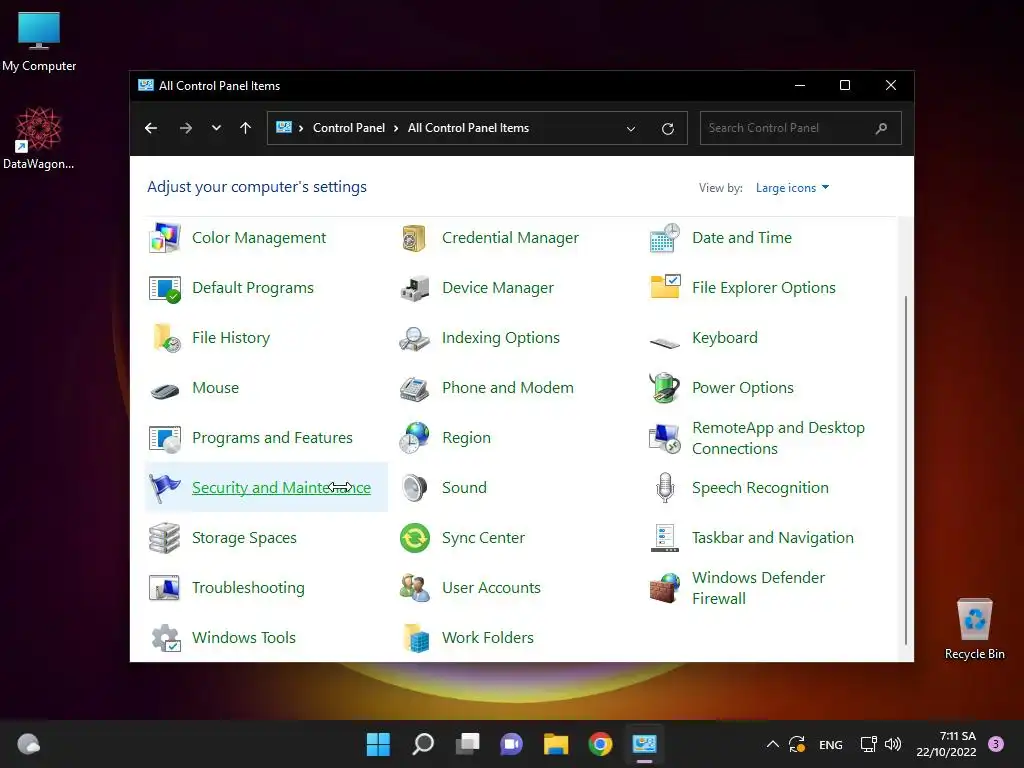The height and width of the screenshot is (768, 1024).
Task: Open the Date and Time calendar icon
Action: pyautogui.click(x=665, y=238)
